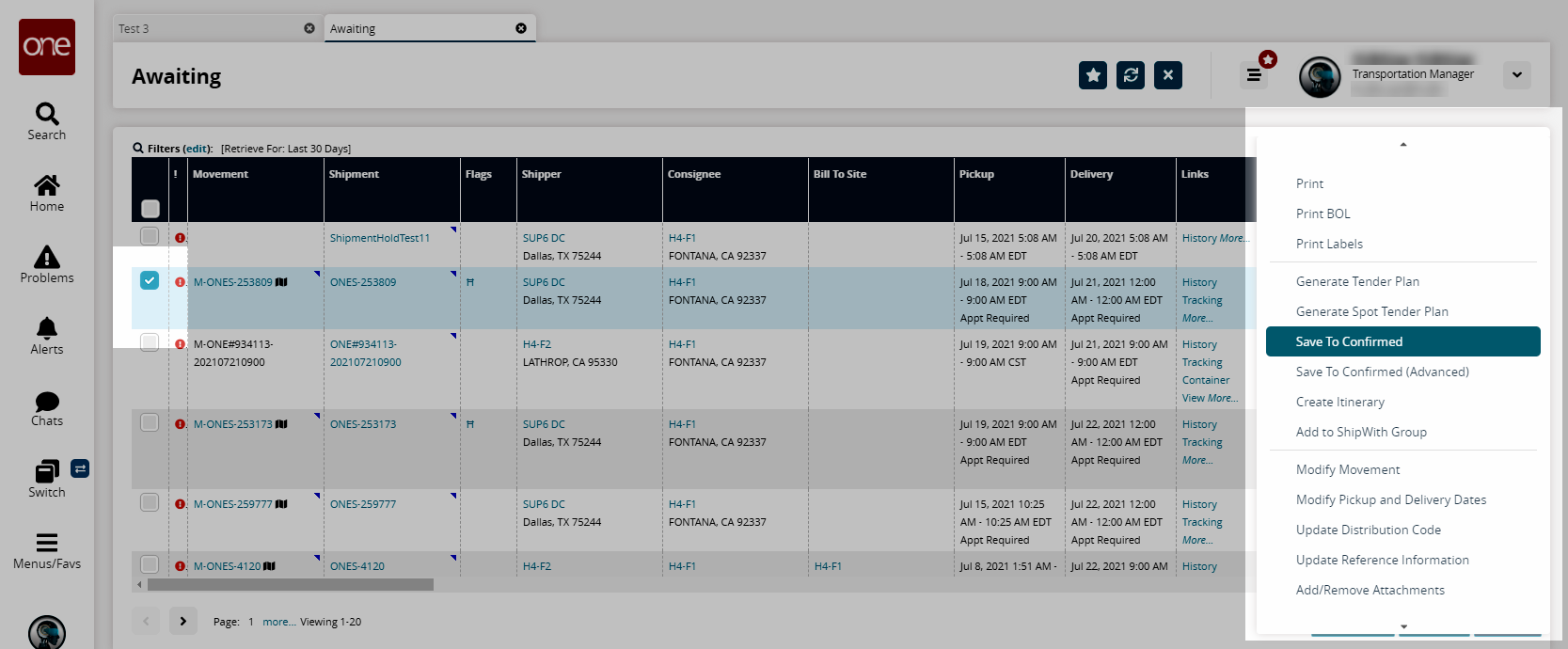Click the horizontal table scrollbar
This screenshot has width=1568, height=649.
coord(290,585)
